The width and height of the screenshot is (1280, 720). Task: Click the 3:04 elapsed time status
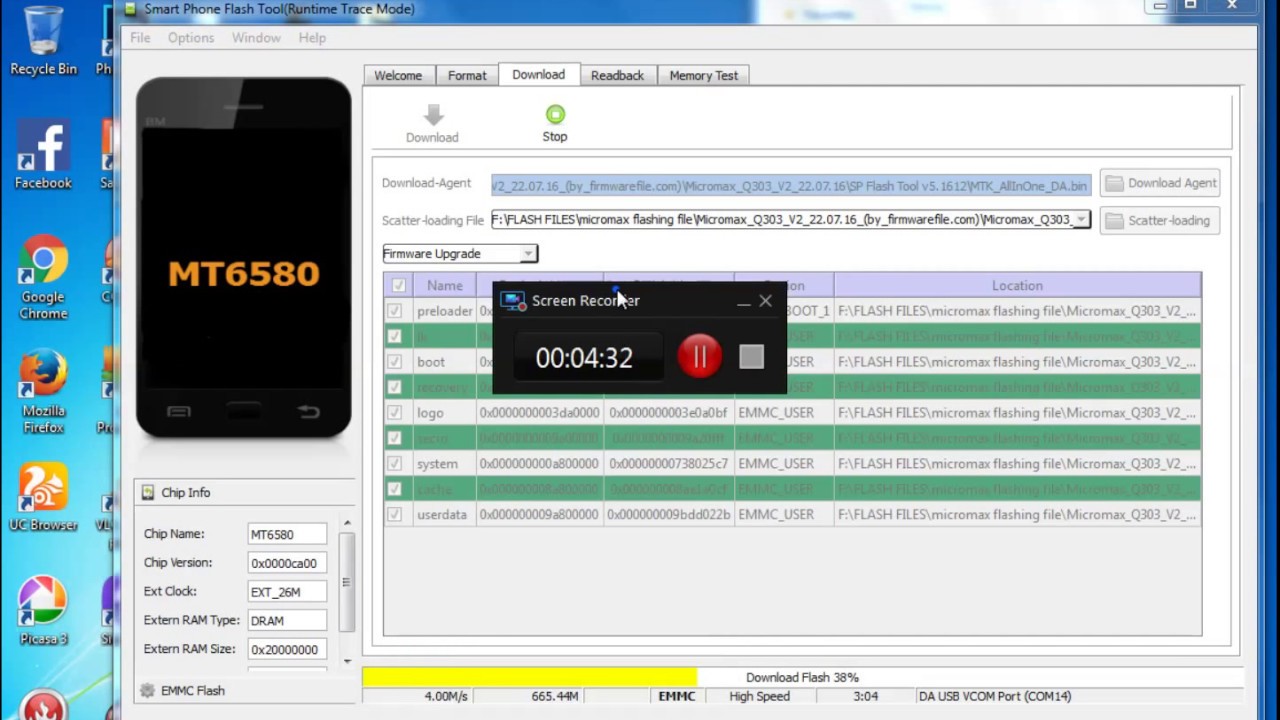coord(865,696)
